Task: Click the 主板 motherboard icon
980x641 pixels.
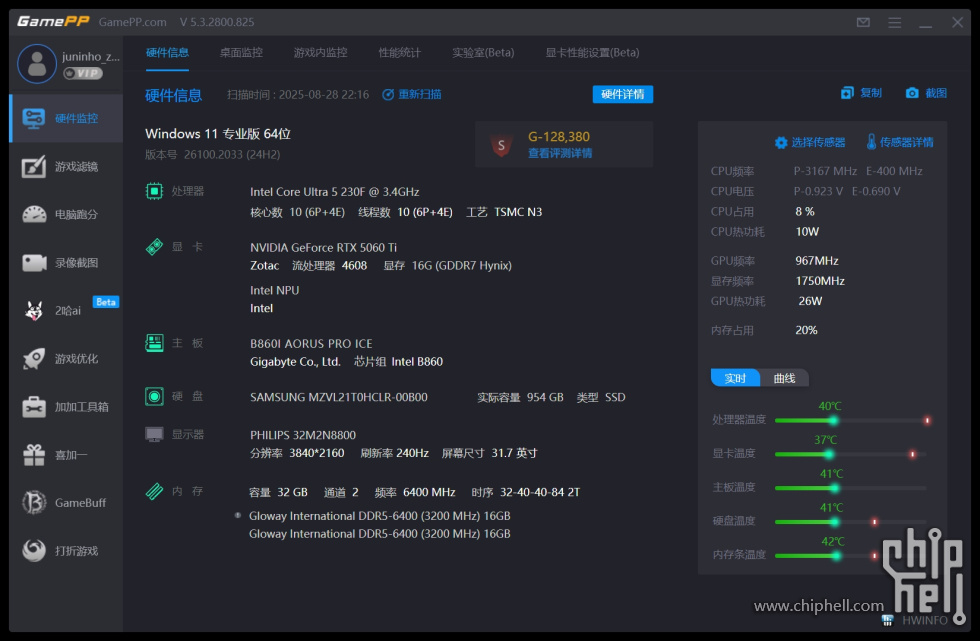Action: point(154,343)
